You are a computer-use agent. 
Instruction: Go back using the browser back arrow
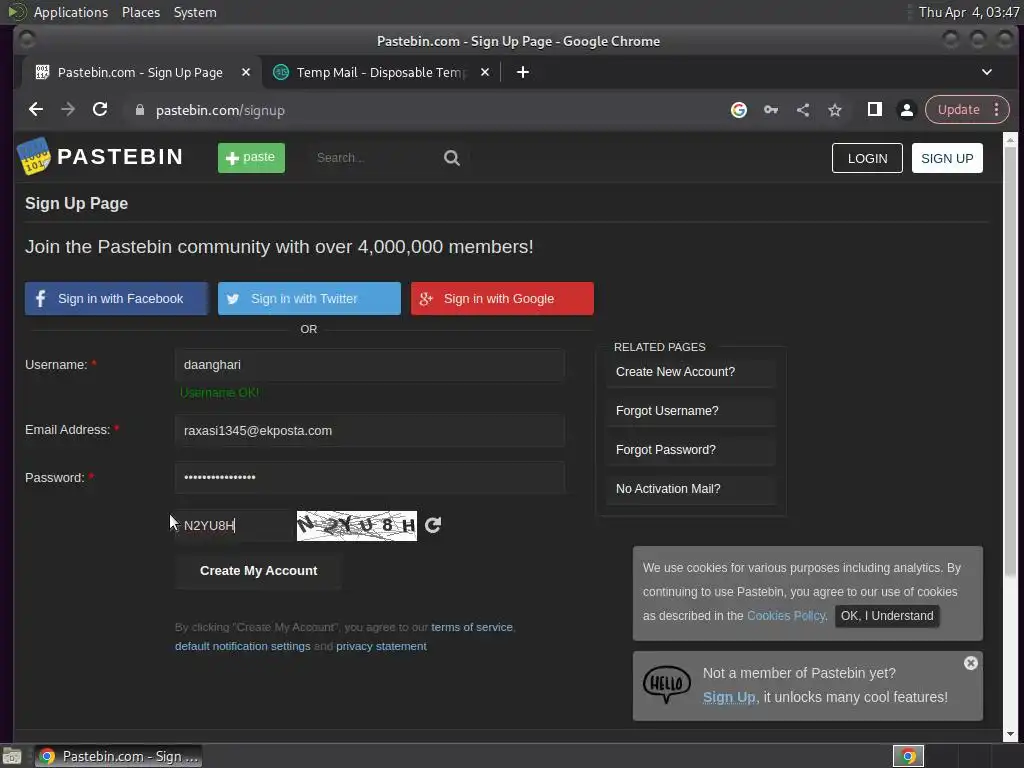tap(36, 110)
